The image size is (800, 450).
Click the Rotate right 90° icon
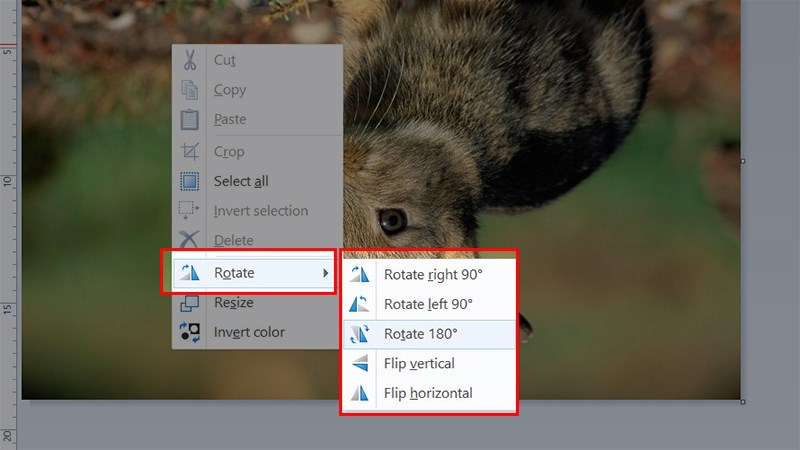click(x=360, y=274)
